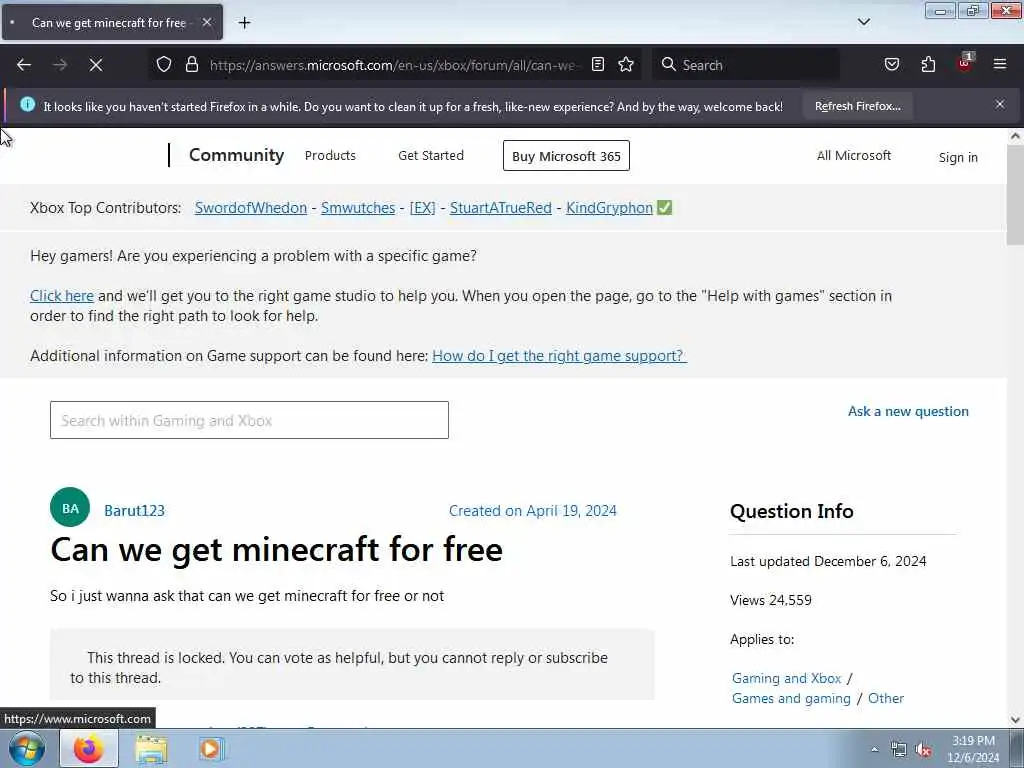The image size is (1024, 768).
Task: Open the Products menu
Action: pos(330,155)
